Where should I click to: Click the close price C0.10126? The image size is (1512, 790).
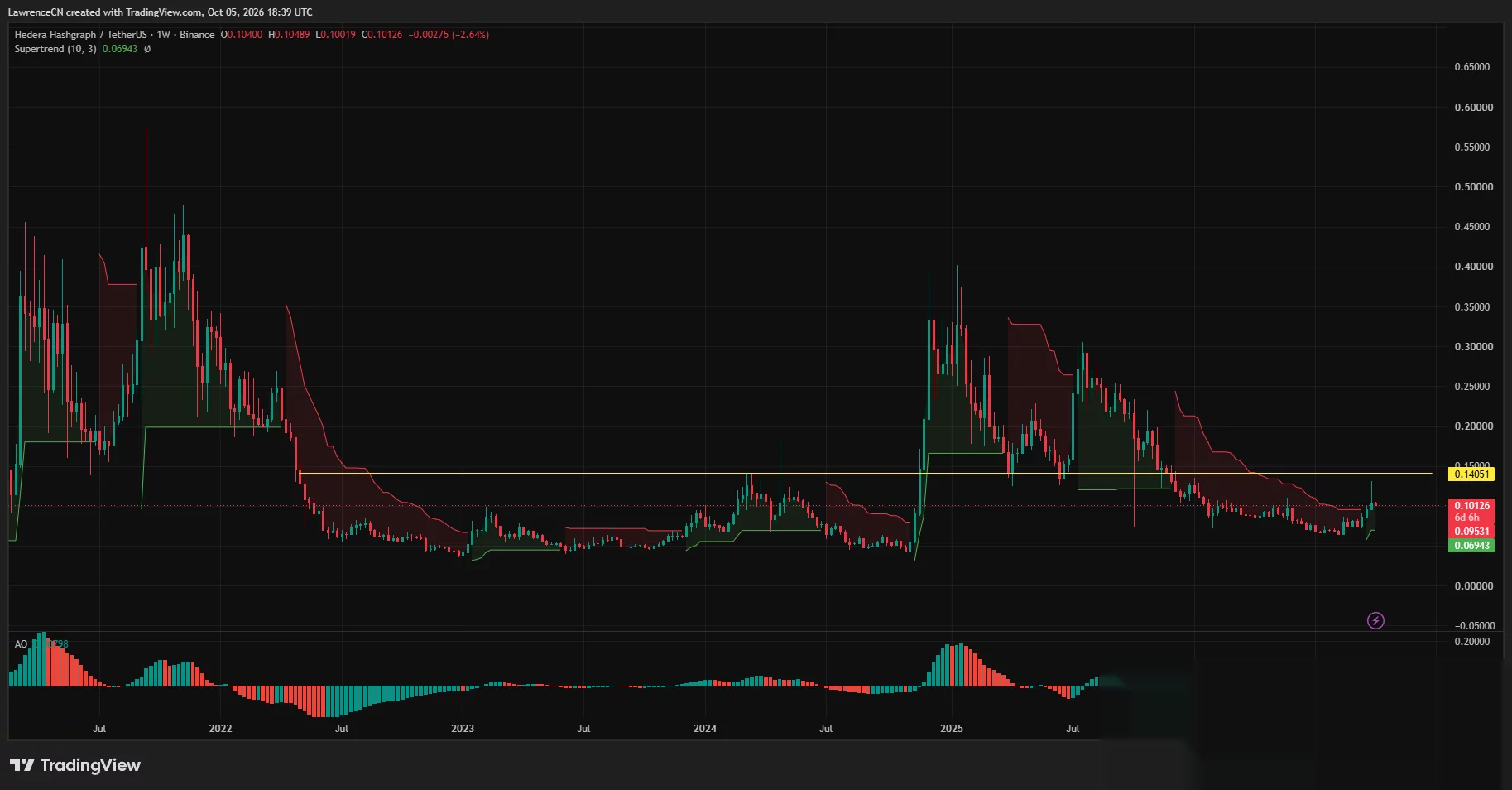[382, 35]
